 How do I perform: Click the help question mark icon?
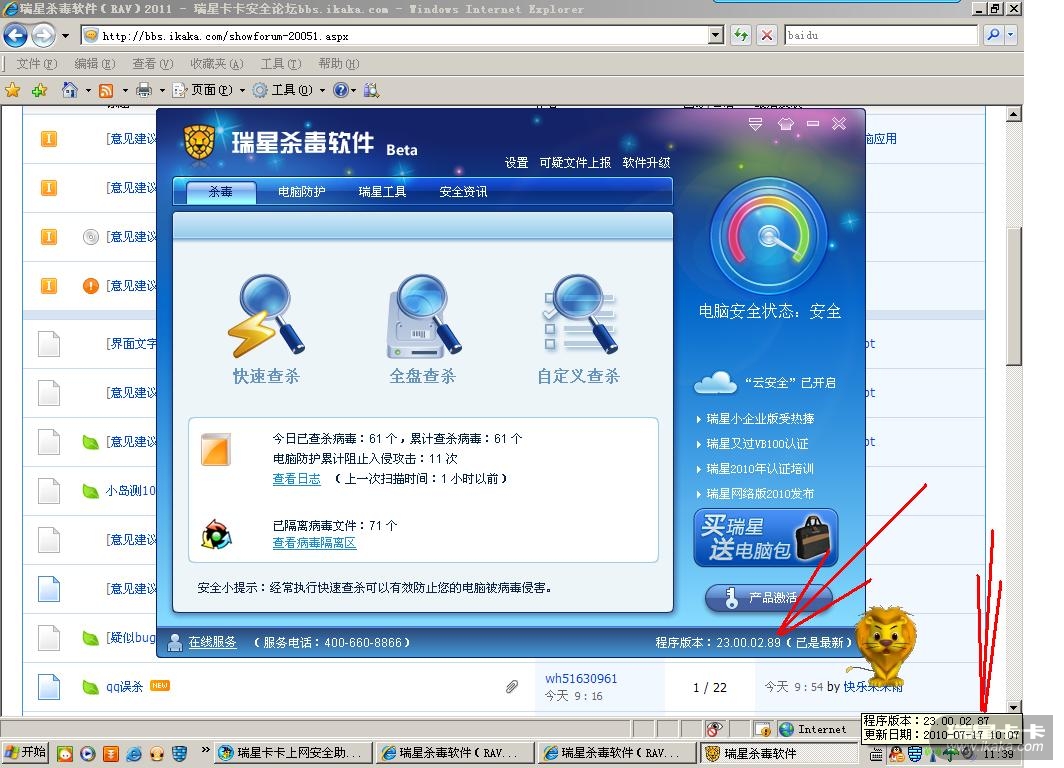click(x=341, y=90)
